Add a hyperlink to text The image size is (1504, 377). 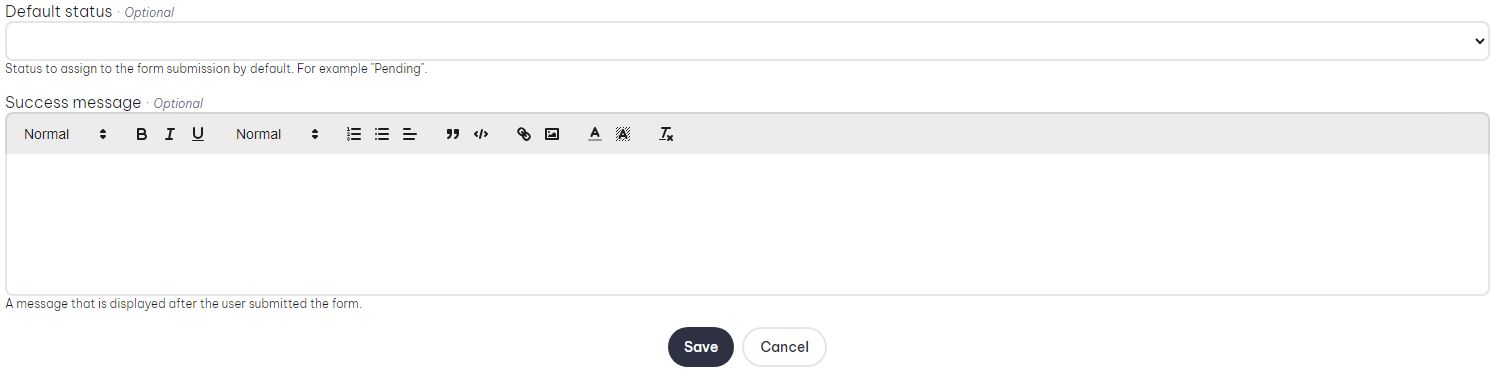click(524, 134)
